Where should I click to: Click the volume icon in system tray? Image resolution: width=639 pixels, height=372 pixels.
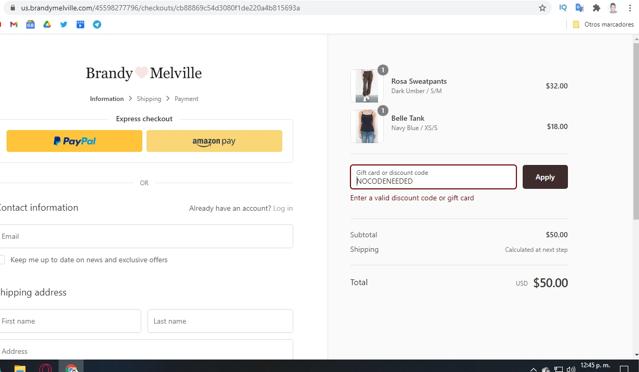[x=570, y=369]
